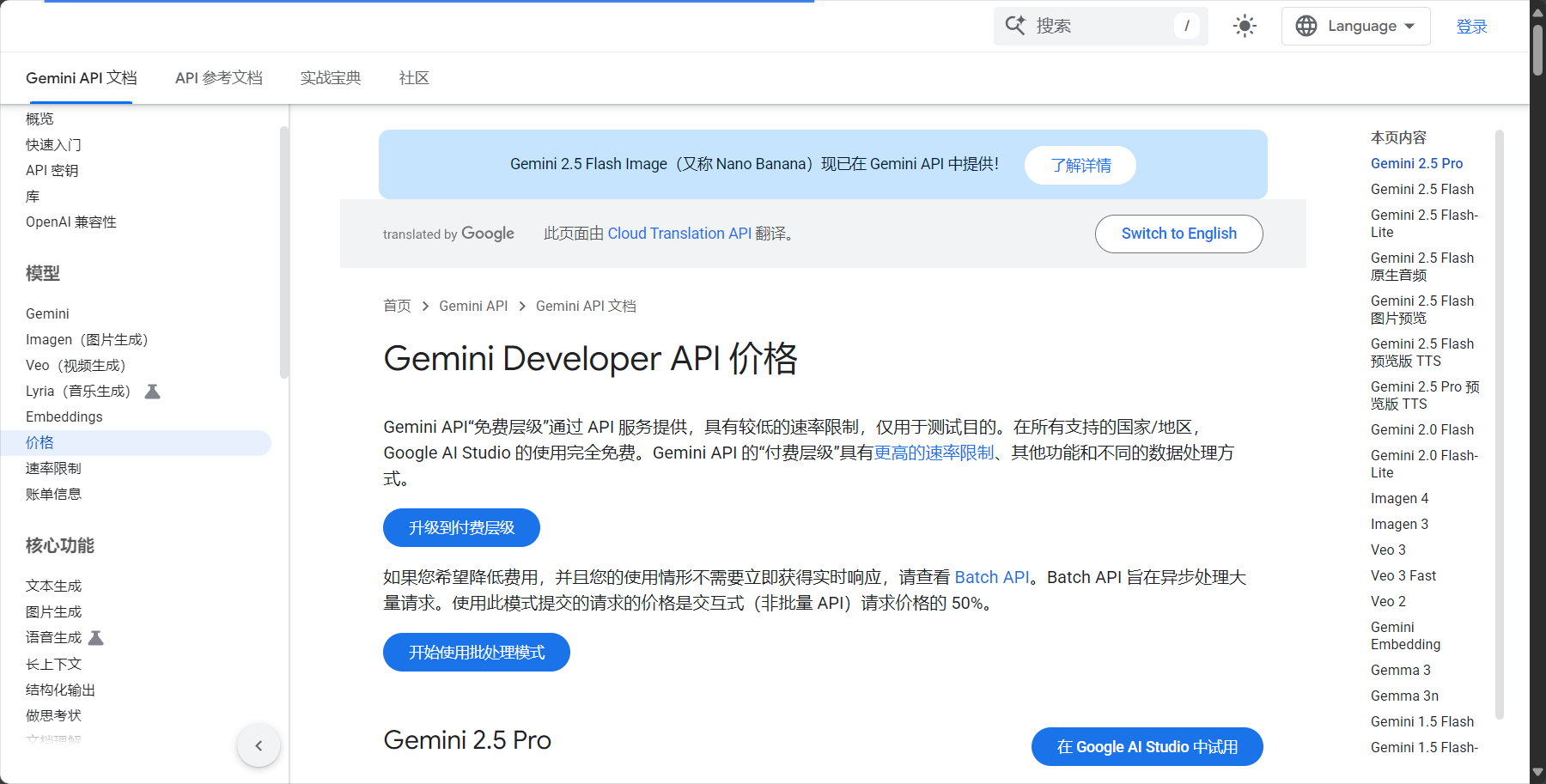The image size is (1546, 784).
Task: Jump to Gemini 2.0 Flash section
Action: click(1422, 430)
